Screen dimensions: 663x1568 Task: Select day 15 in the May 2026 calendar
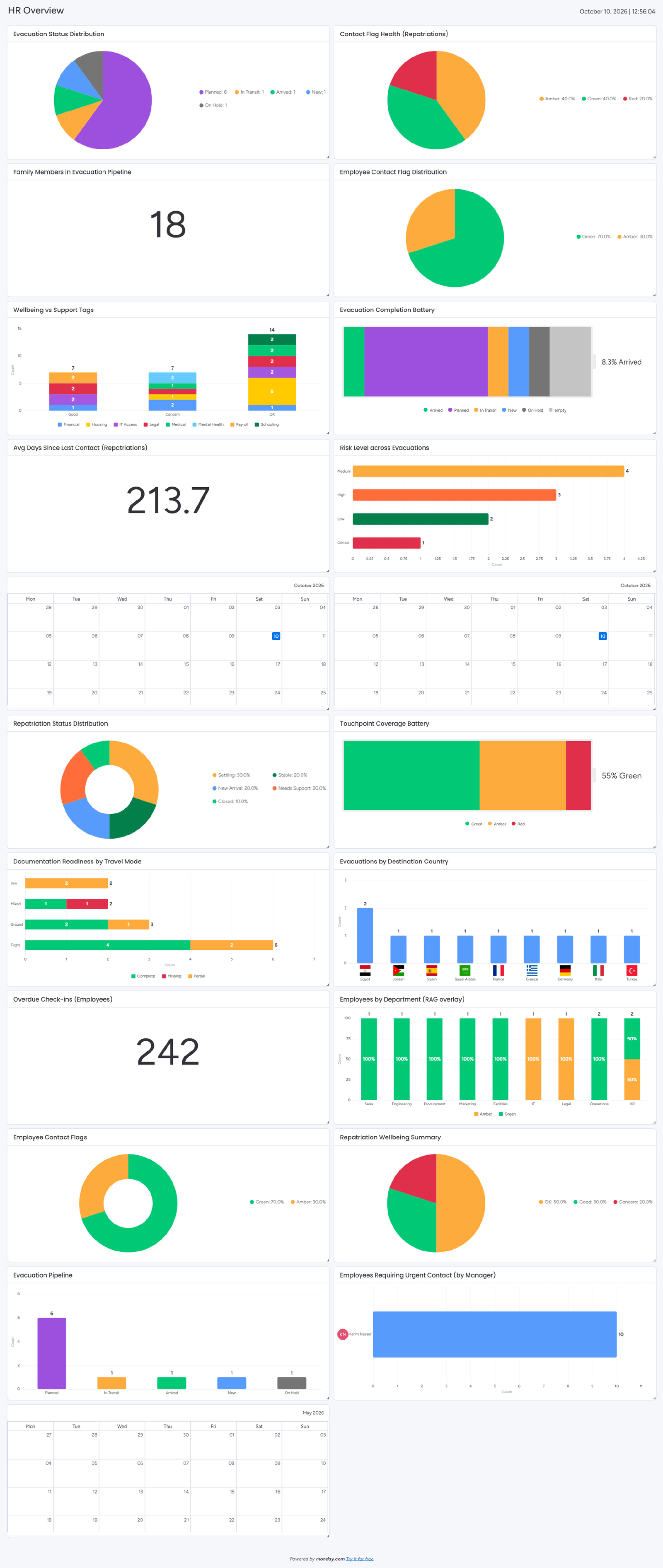(214, 1501)
